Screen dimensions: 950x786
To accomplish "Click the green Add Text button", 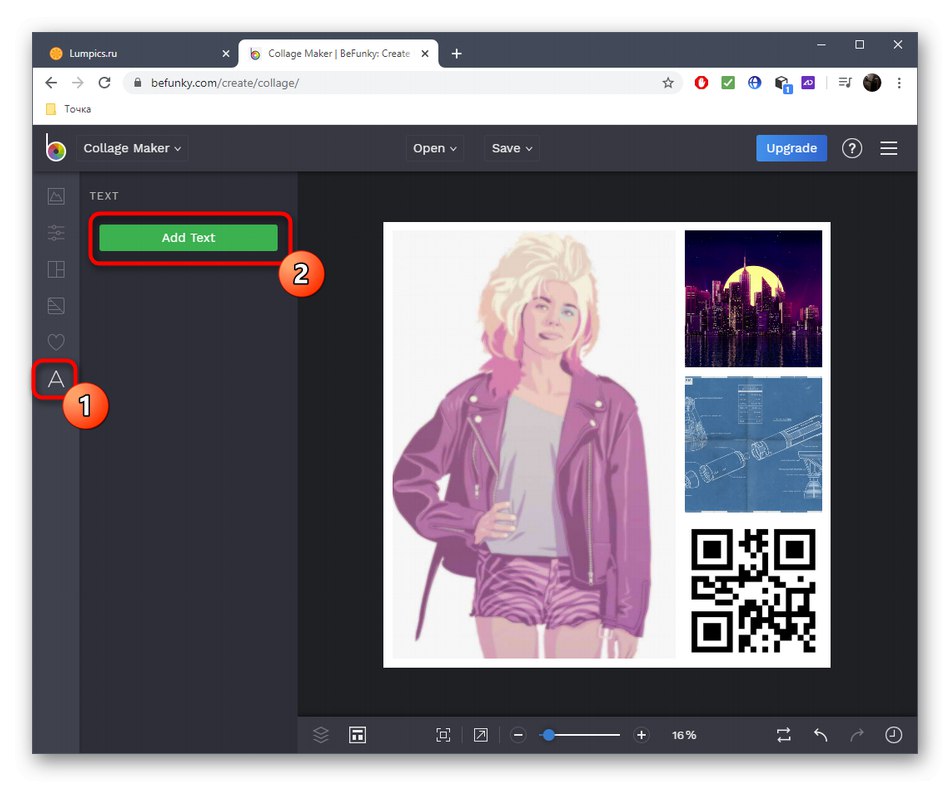I will pos(188,238).
